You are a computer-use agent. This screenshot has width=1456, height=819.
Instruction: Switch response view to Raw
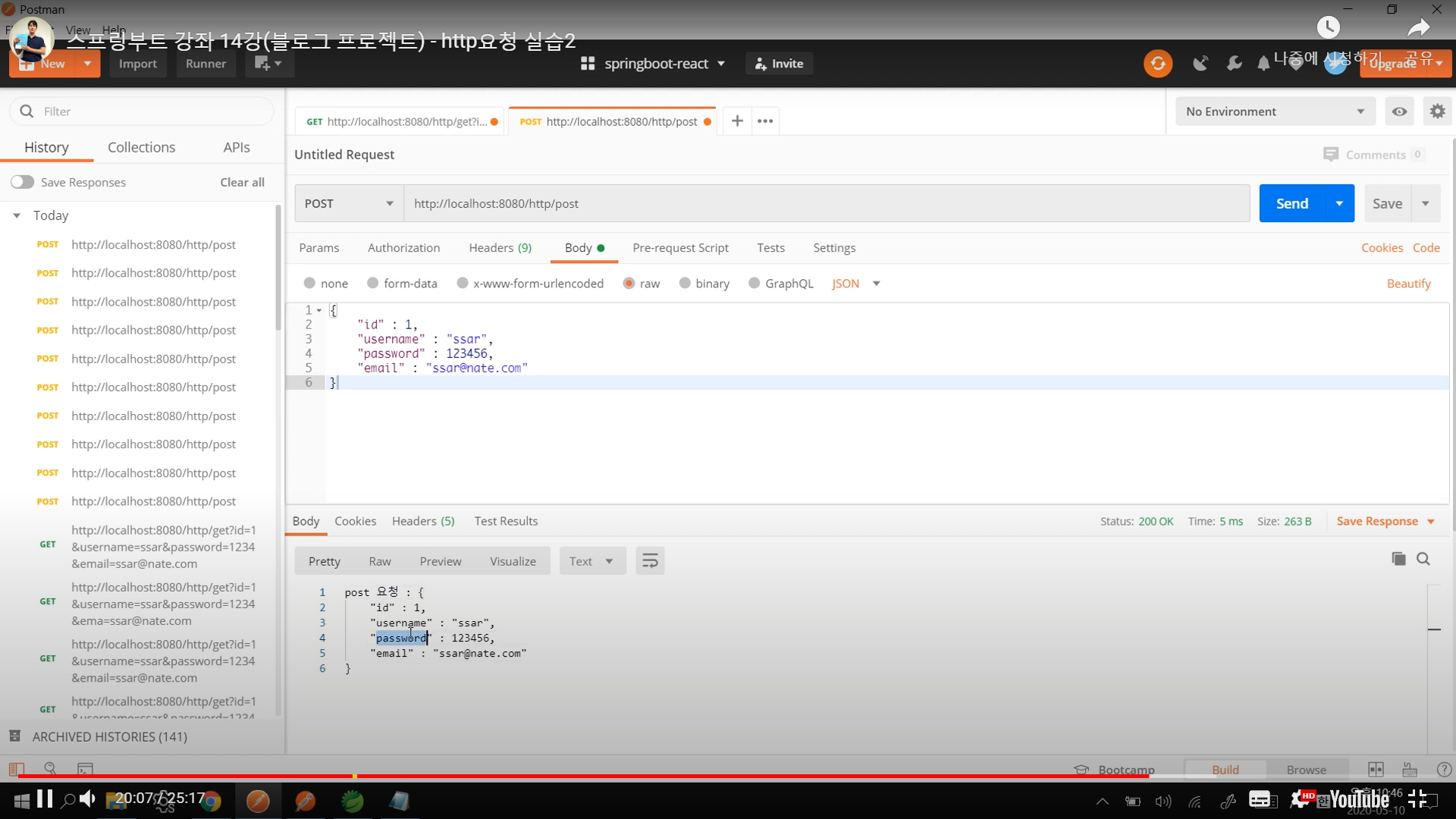(380, 561)
